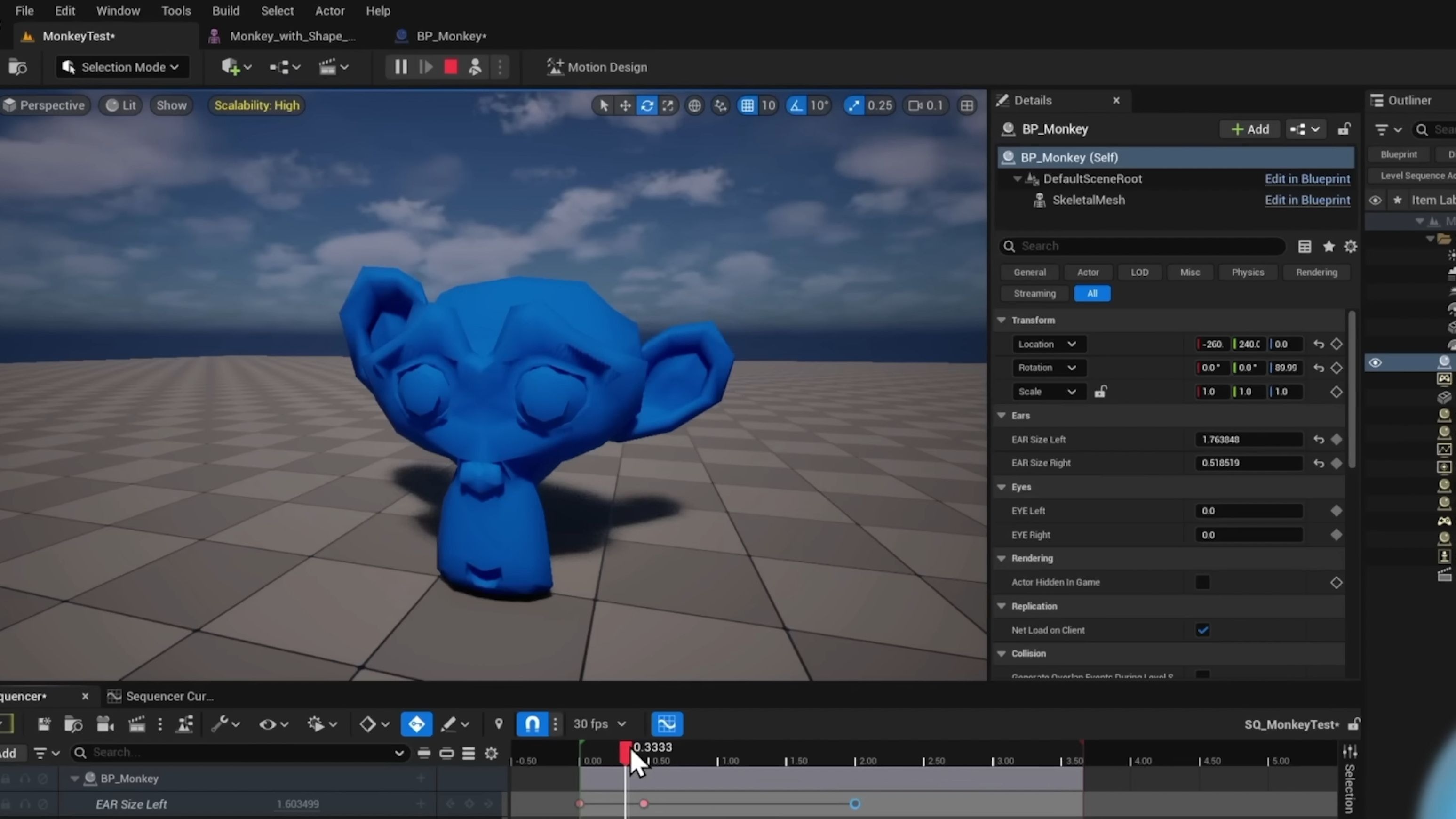
Task: Toggle world/local coordinate system globe icon
Action: point(695,105)
